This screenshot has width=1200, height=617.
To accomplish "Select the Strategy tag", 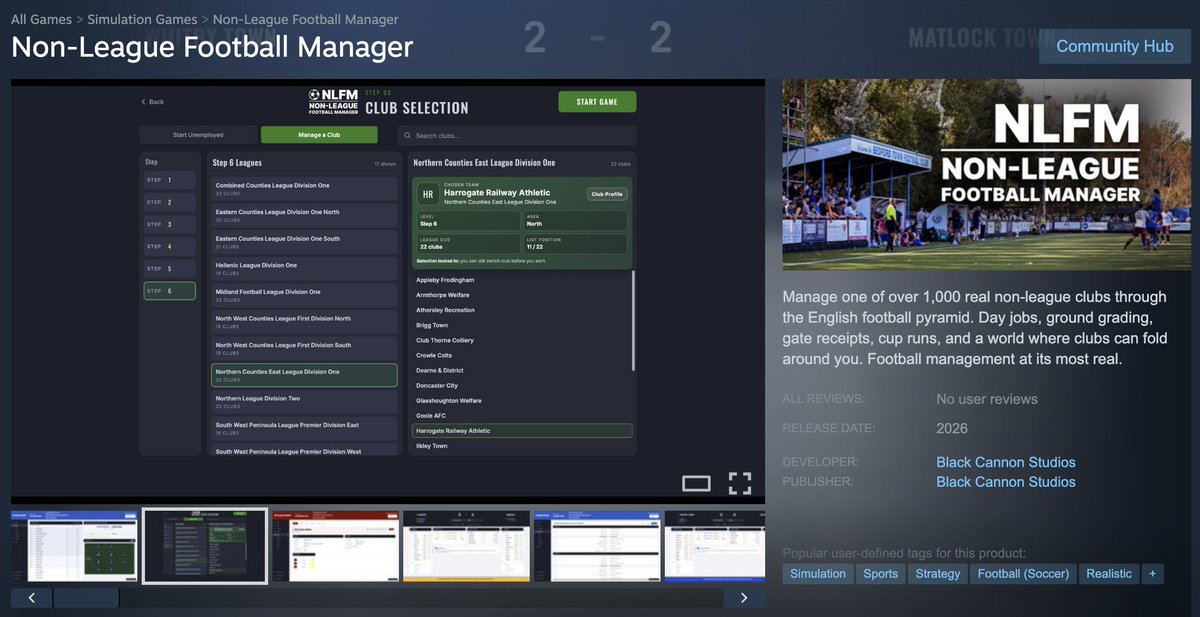I will (x=938, y=574).
